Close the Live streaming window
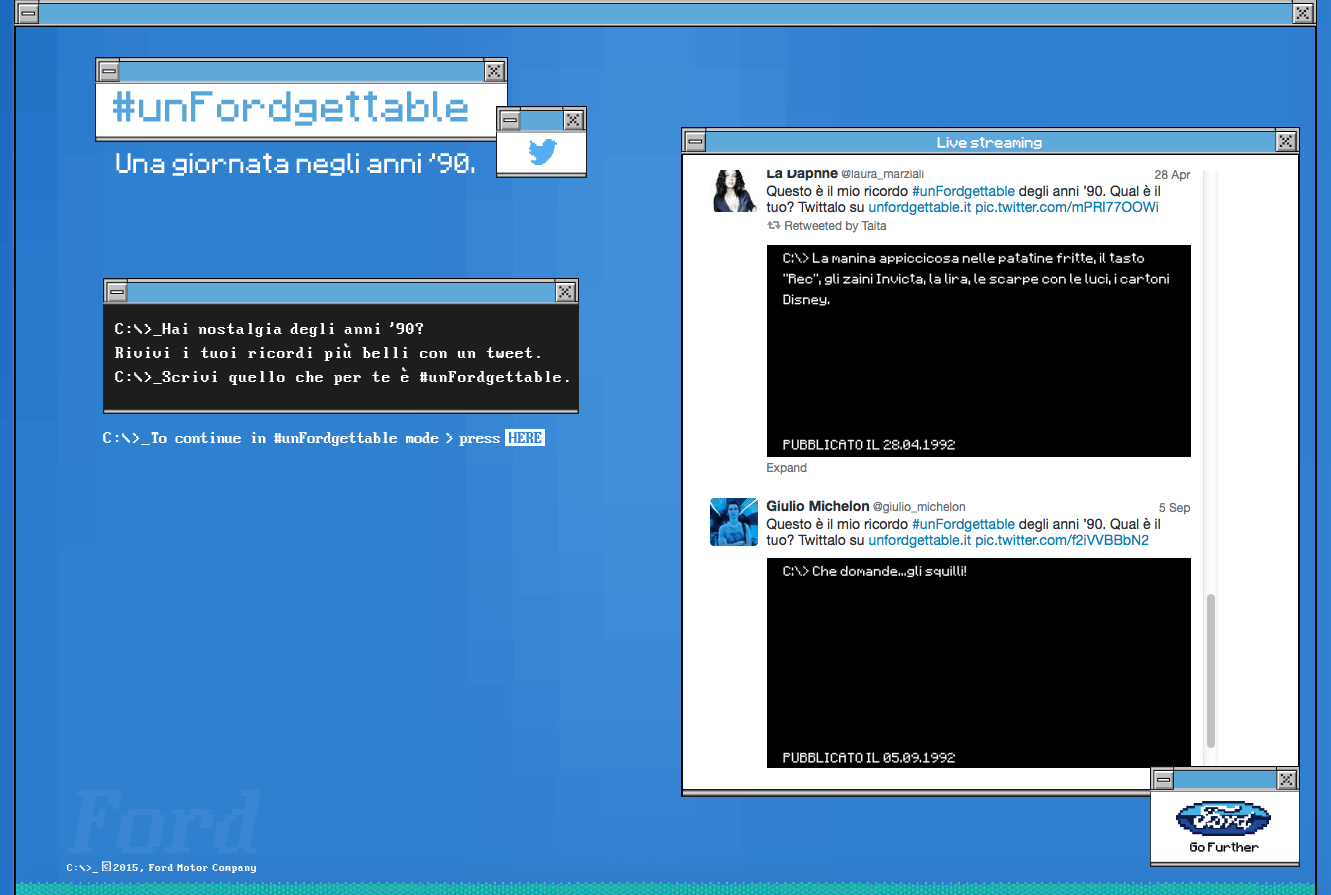1331x895 pixels. [1287, 141]
